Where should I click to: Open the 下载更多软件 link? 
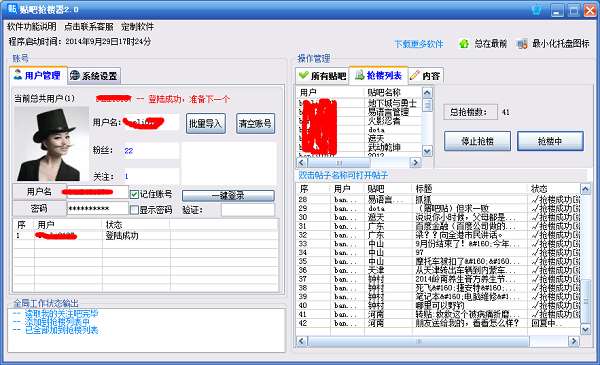[x=419, y=44]
